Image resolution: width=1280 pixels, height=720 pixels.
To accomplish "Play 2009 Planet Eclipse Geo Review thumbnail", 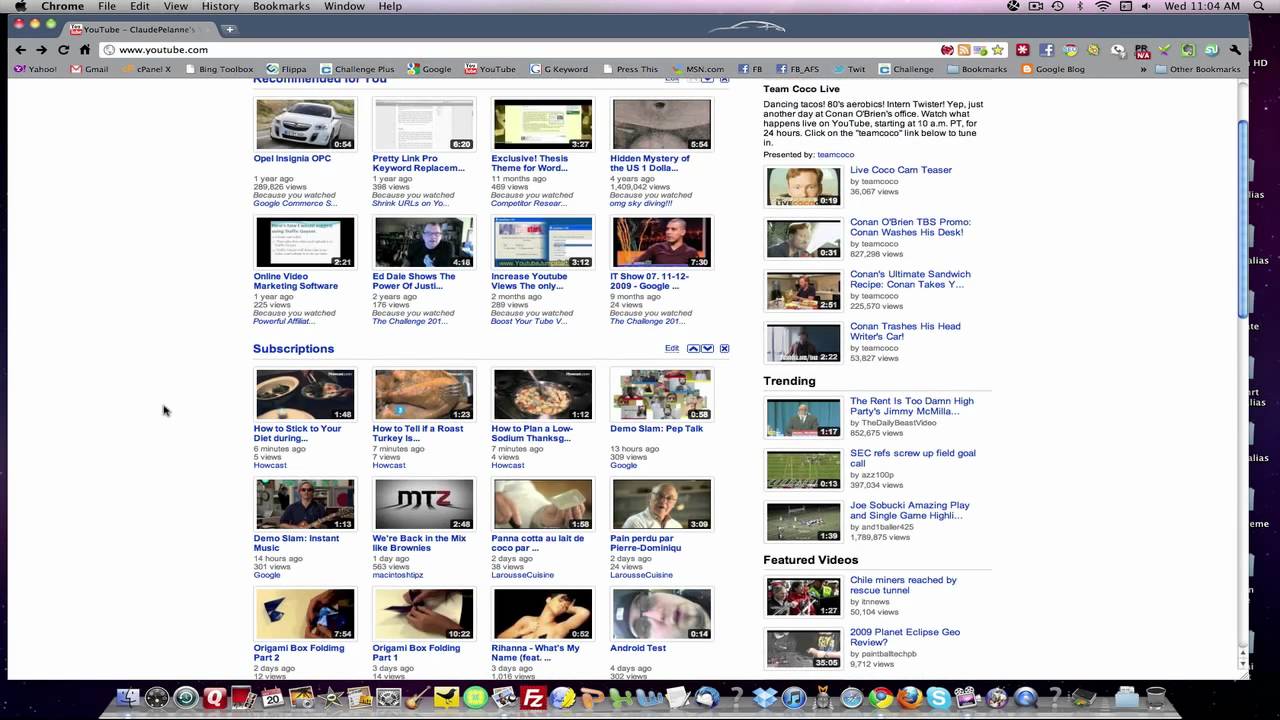I will 803,649.
